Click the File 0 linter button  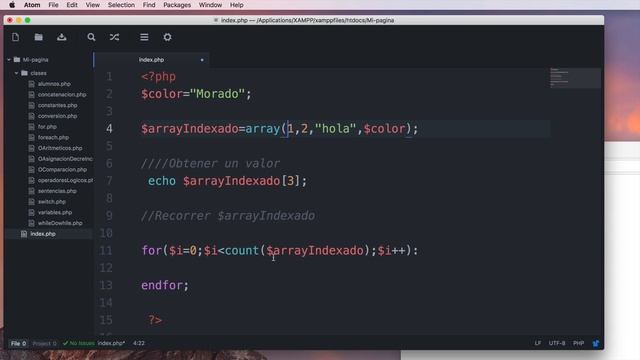point(18,343)
